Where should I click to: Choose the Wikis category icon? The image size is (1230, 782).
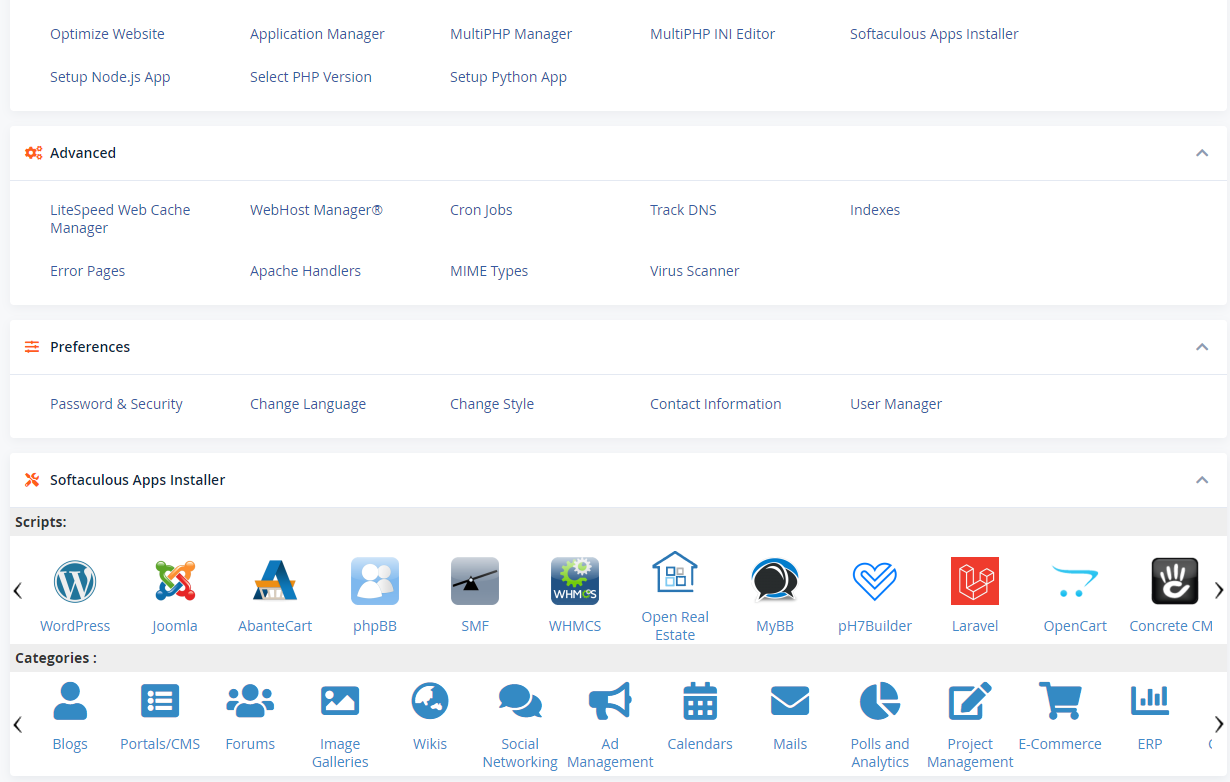[x=430, y=701]
